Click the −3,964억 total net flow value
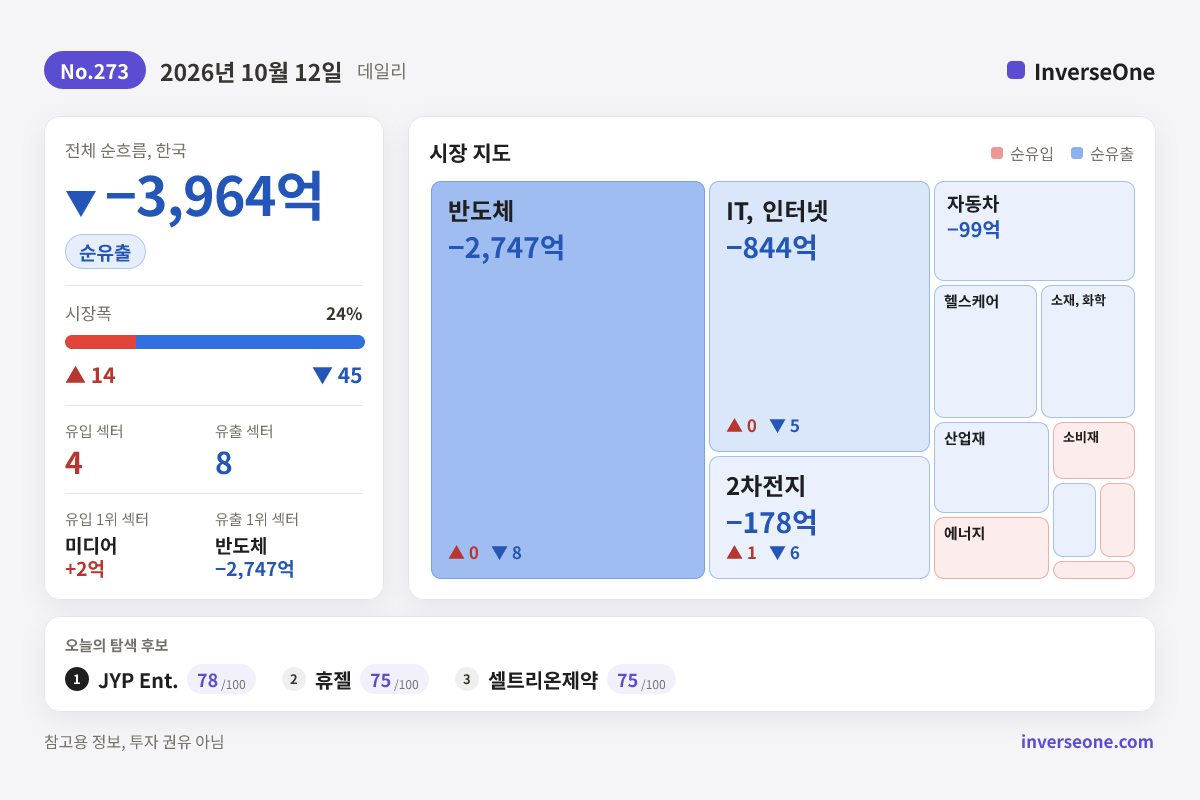Viewport: 1200px width, 800px height. click(x=214, y=196)
